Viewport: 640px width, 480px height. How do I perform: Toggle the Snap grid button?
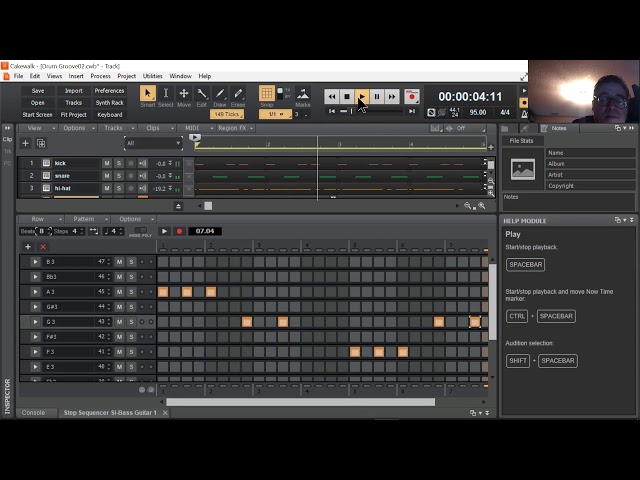(x=267, y=93)
